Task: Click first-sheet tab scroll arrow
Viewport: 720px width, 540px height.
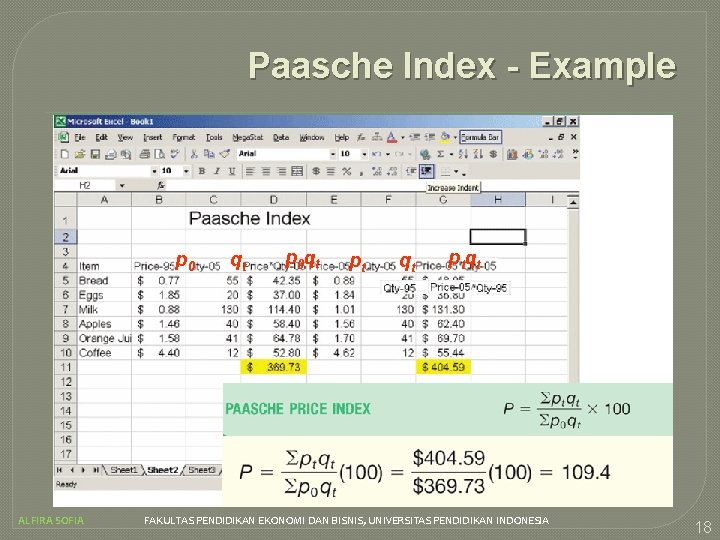Action: click(60, 470)
